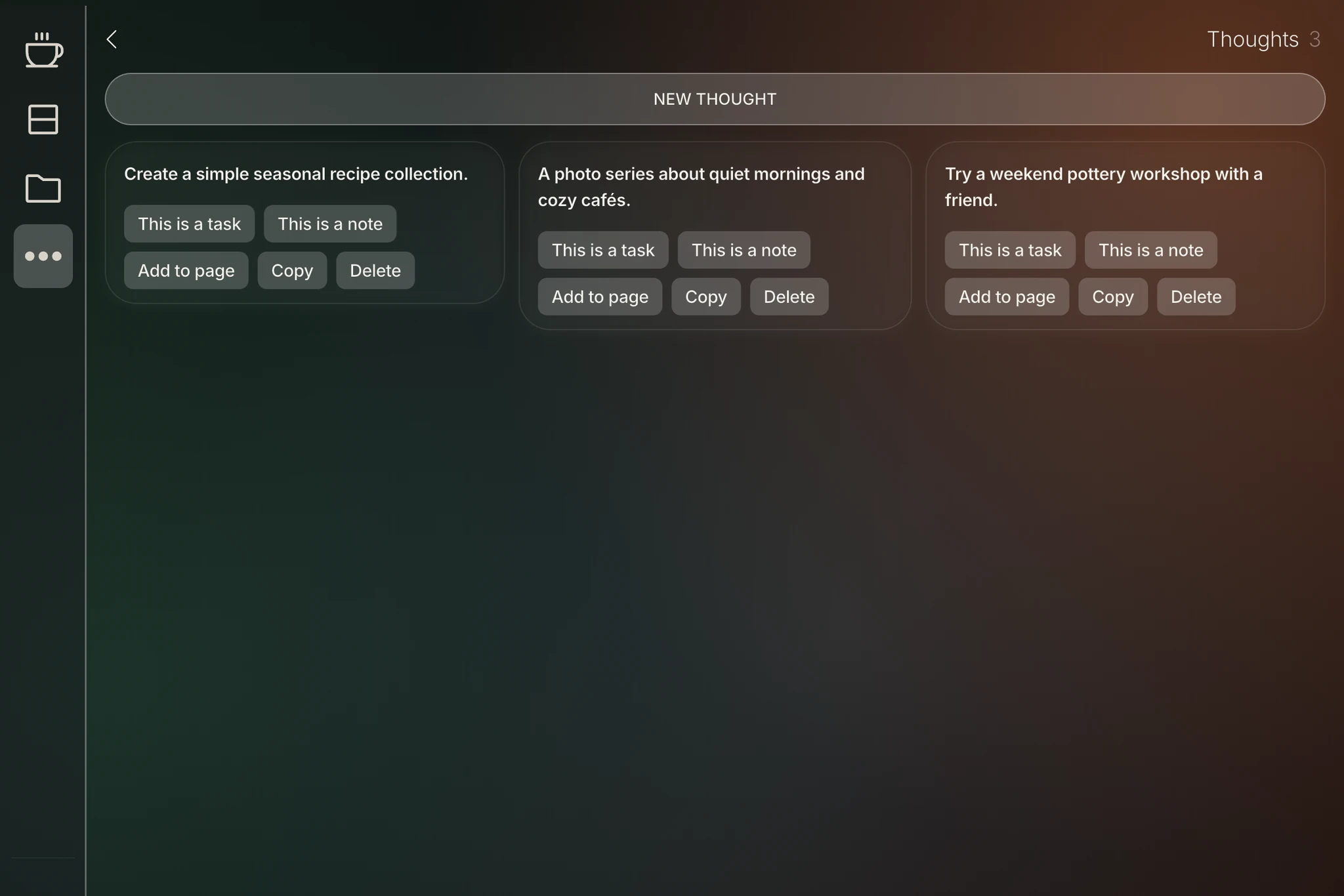Mark recipe collection thought as a note

click(330, 224)
